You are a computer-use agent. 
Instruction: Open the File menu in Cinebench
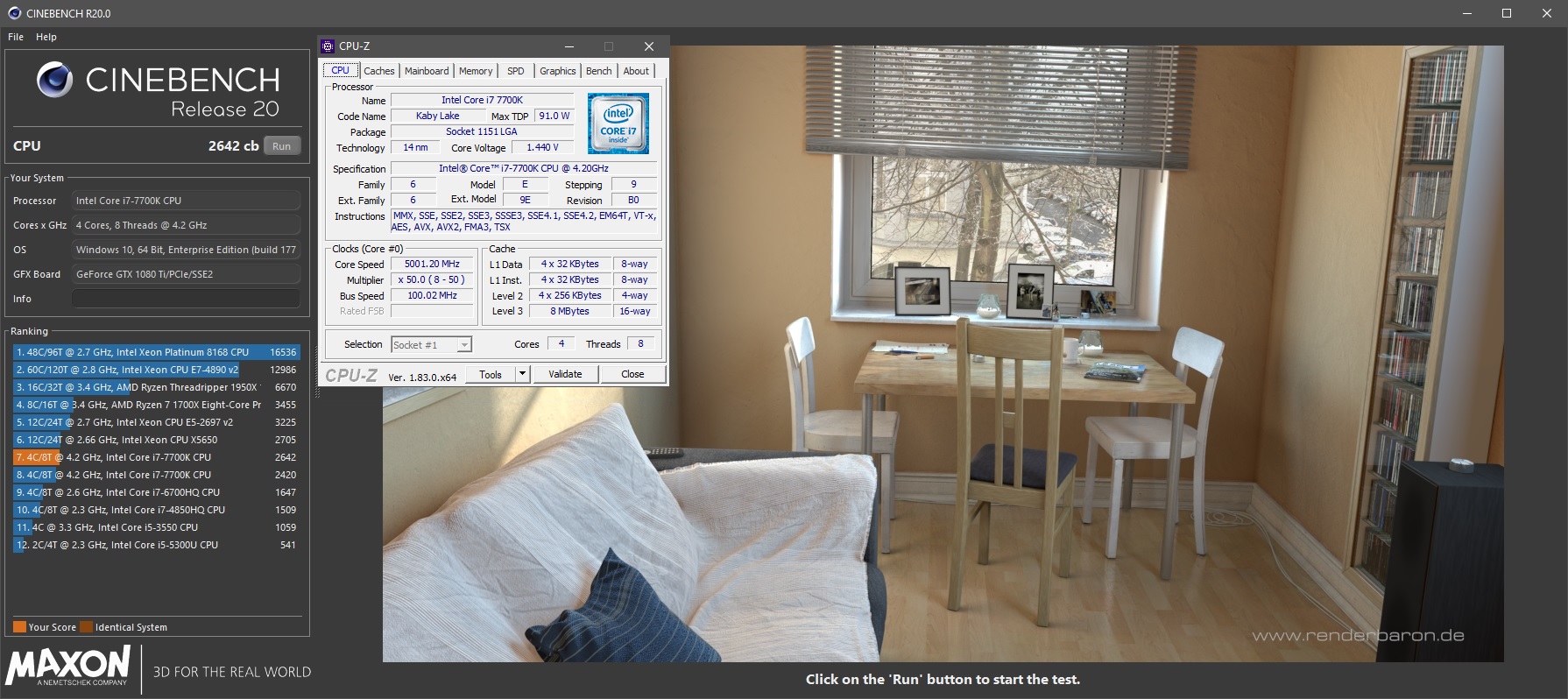click(x=16, y=37)
